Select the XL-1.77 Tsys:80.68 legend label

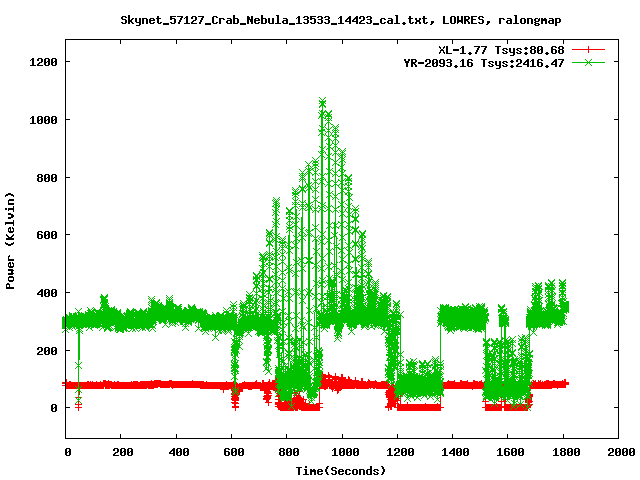click(501, 50)
